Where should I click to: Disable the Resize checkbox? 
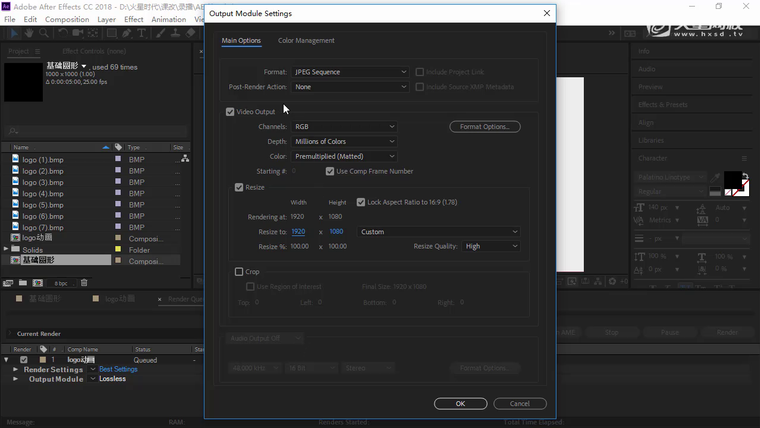coord(238,187)
